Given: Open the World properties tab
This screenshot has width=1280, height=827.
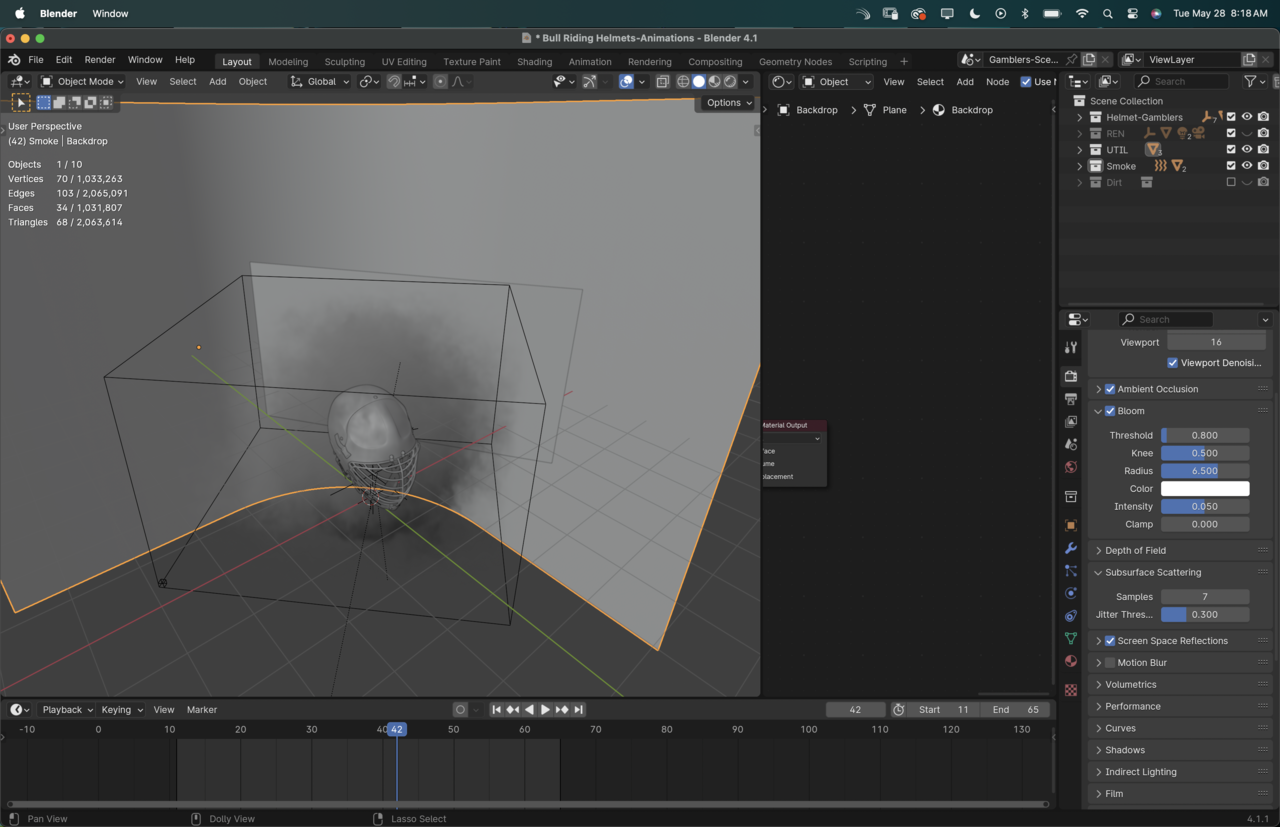Looking at the screenshot, I should coord(1071,467).
